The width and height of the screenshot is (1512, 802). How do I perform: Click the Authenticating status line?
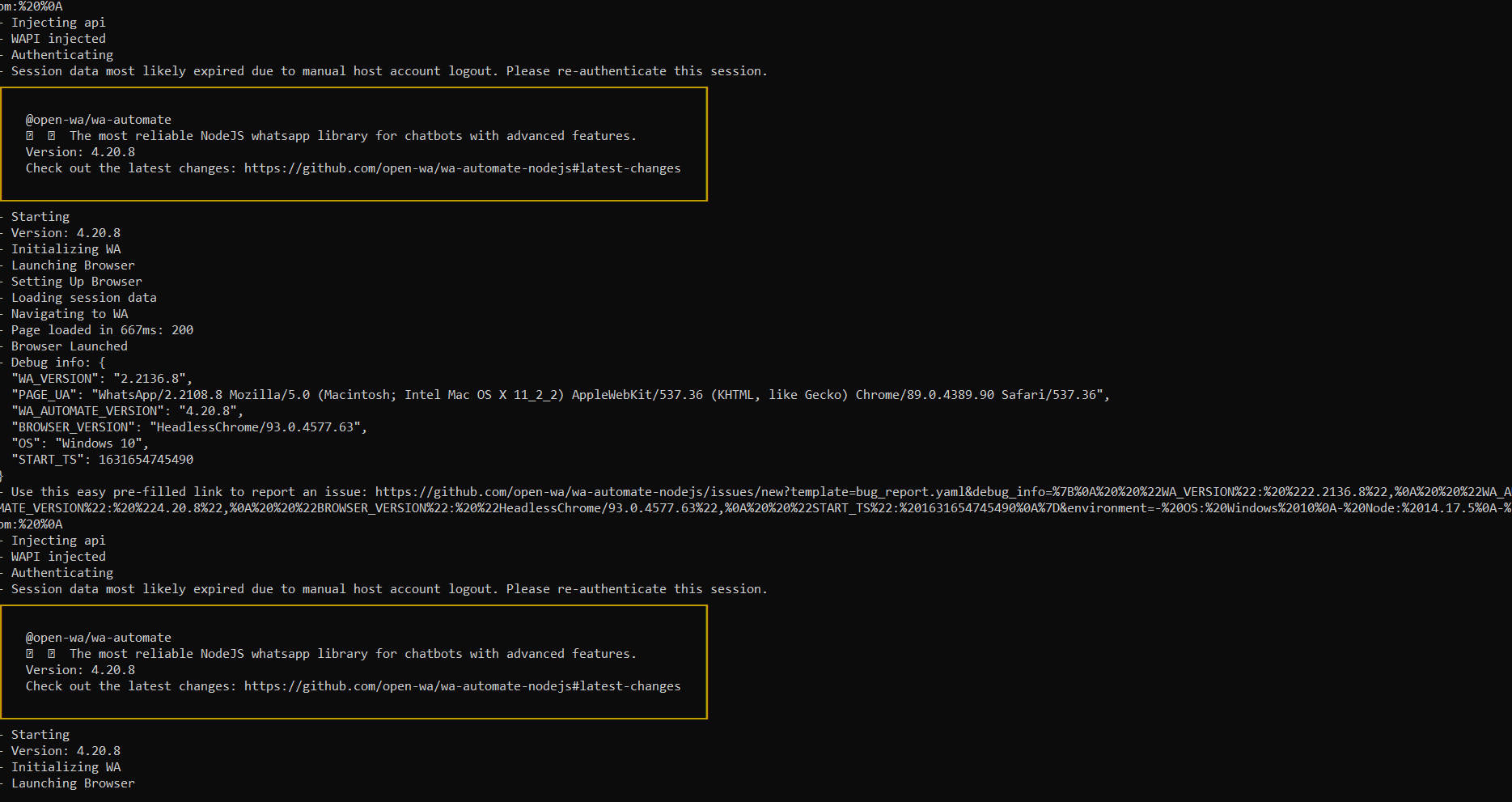pyautogui.click(x=61, y=54)
